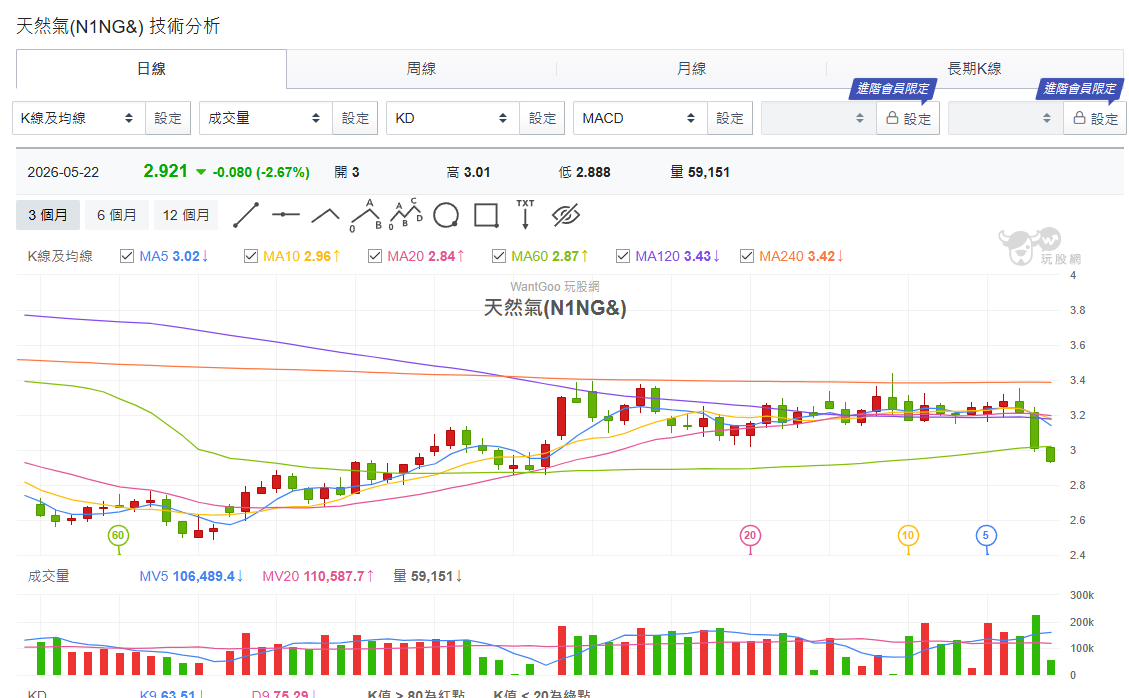Select the 3 個月 range
Viewport: 1129px width, 698px height.
(x=48, y=215)
